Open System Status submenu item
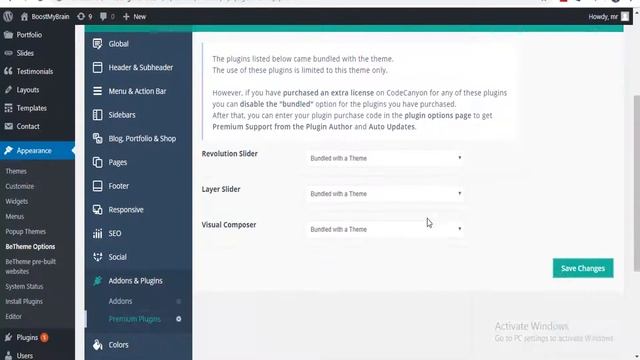Viewport: 640px width, 360px height. (24, 286)
